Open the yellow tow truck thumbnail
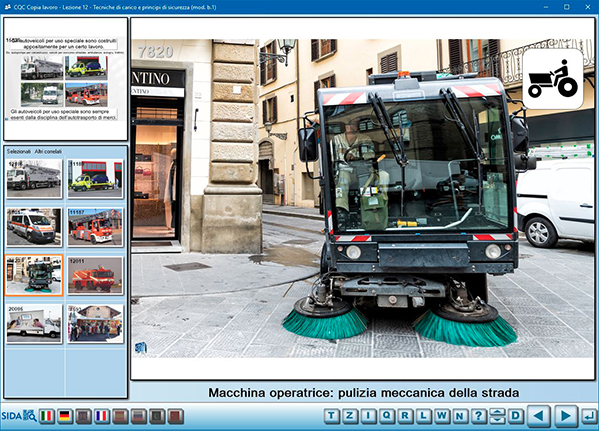This screenshot has height=431, width=599. pos(95,179)
